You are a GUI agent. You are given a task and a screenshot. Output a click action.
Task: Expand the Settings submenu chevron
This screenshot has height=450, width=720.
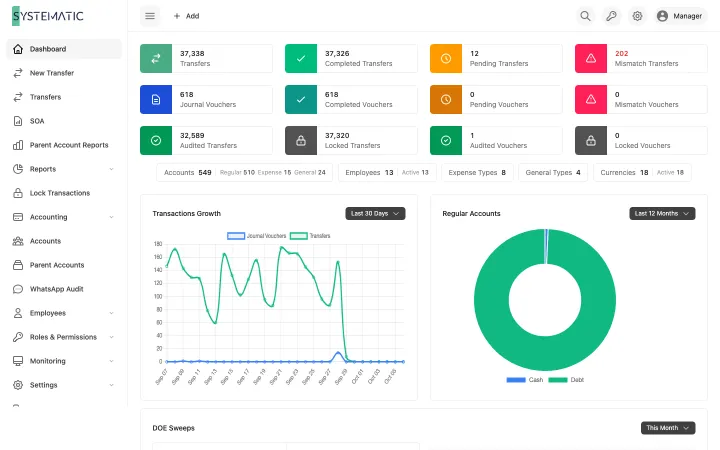pos(111,385)
